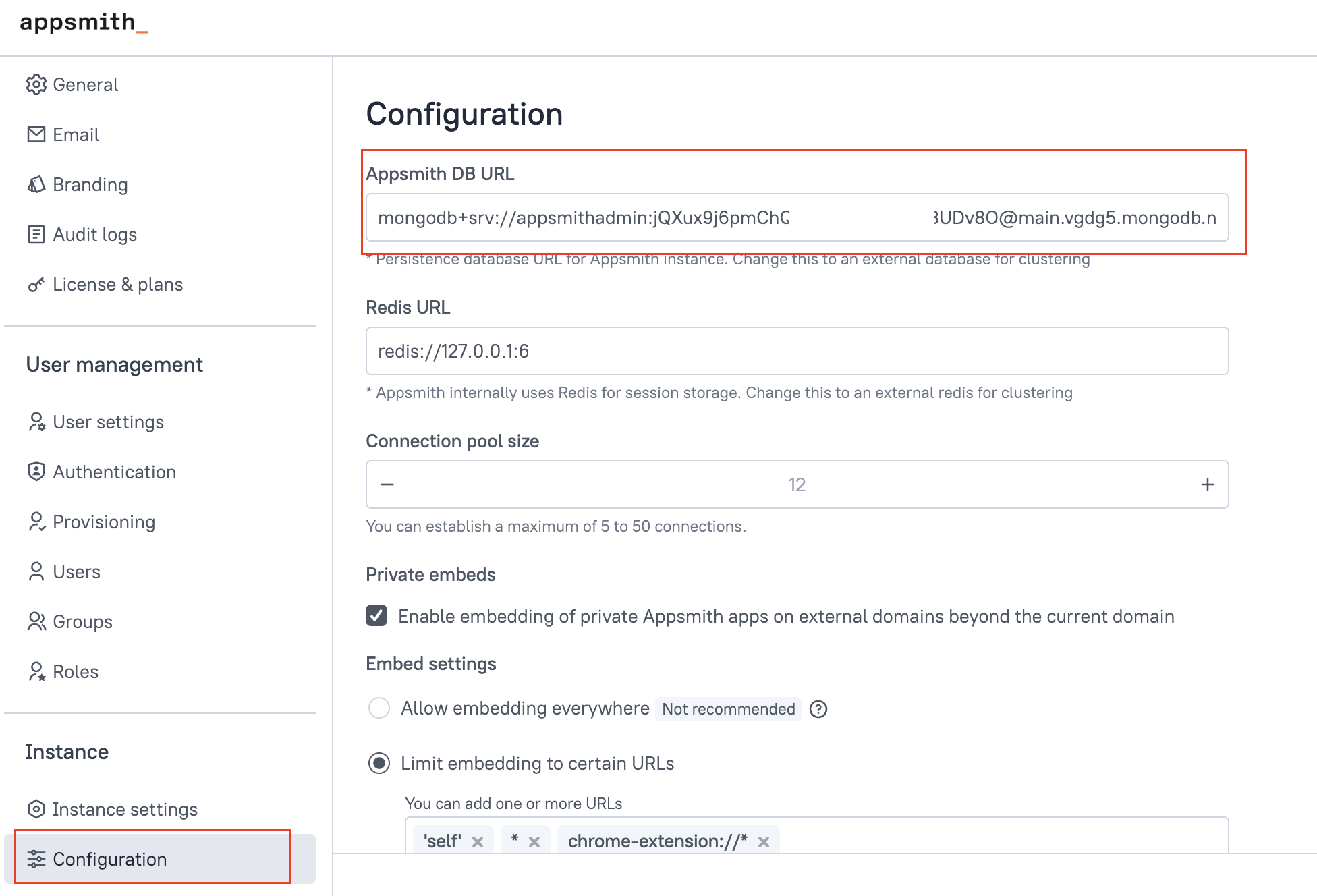Screen dimensions: 1317x896
Task: Click the Authentication shield icon
Action: point(36,472)
